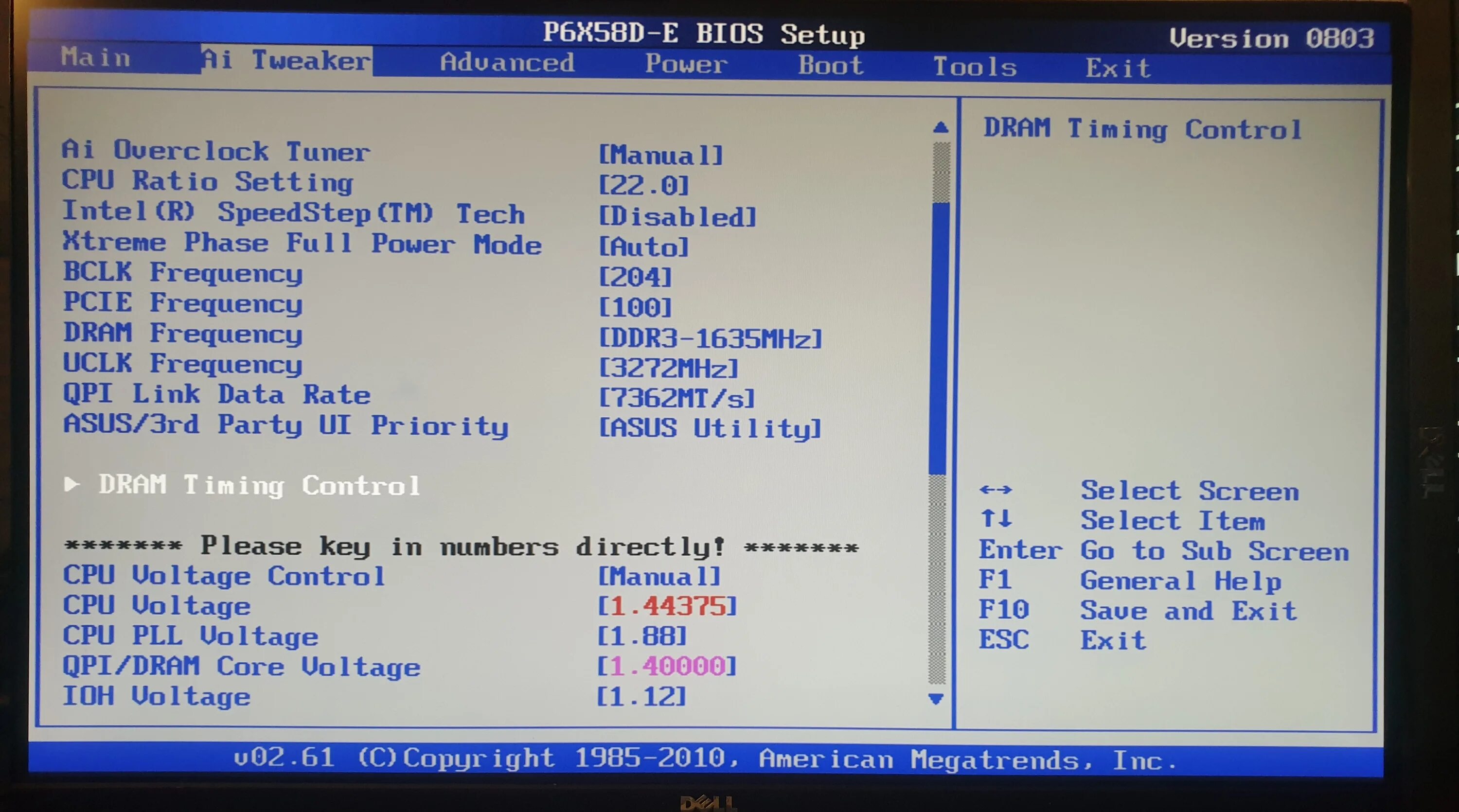Toggle Xtreme Phase Full Power Mode Auto
This screenshot has width=1459, height=812.
(644, 247)
